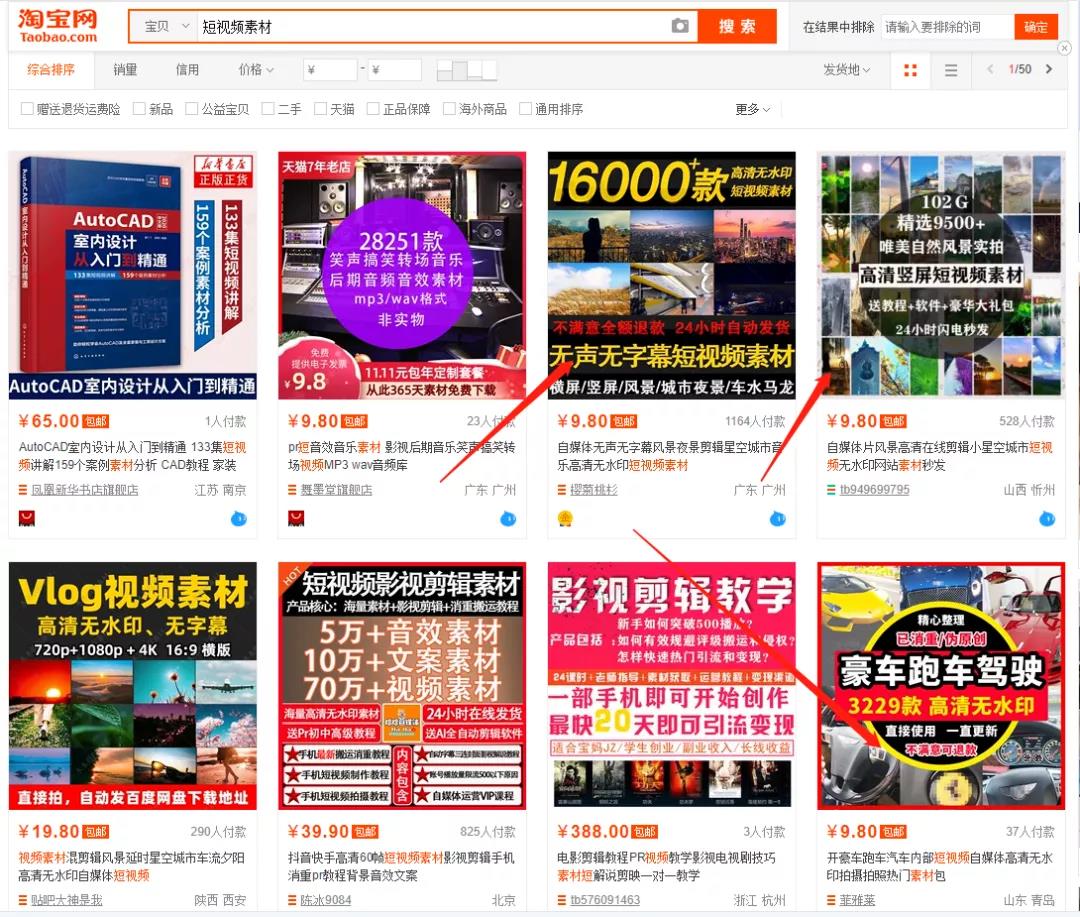Switch to list view layout
This screenshot has width=1080, height=917.
(951, 70)
